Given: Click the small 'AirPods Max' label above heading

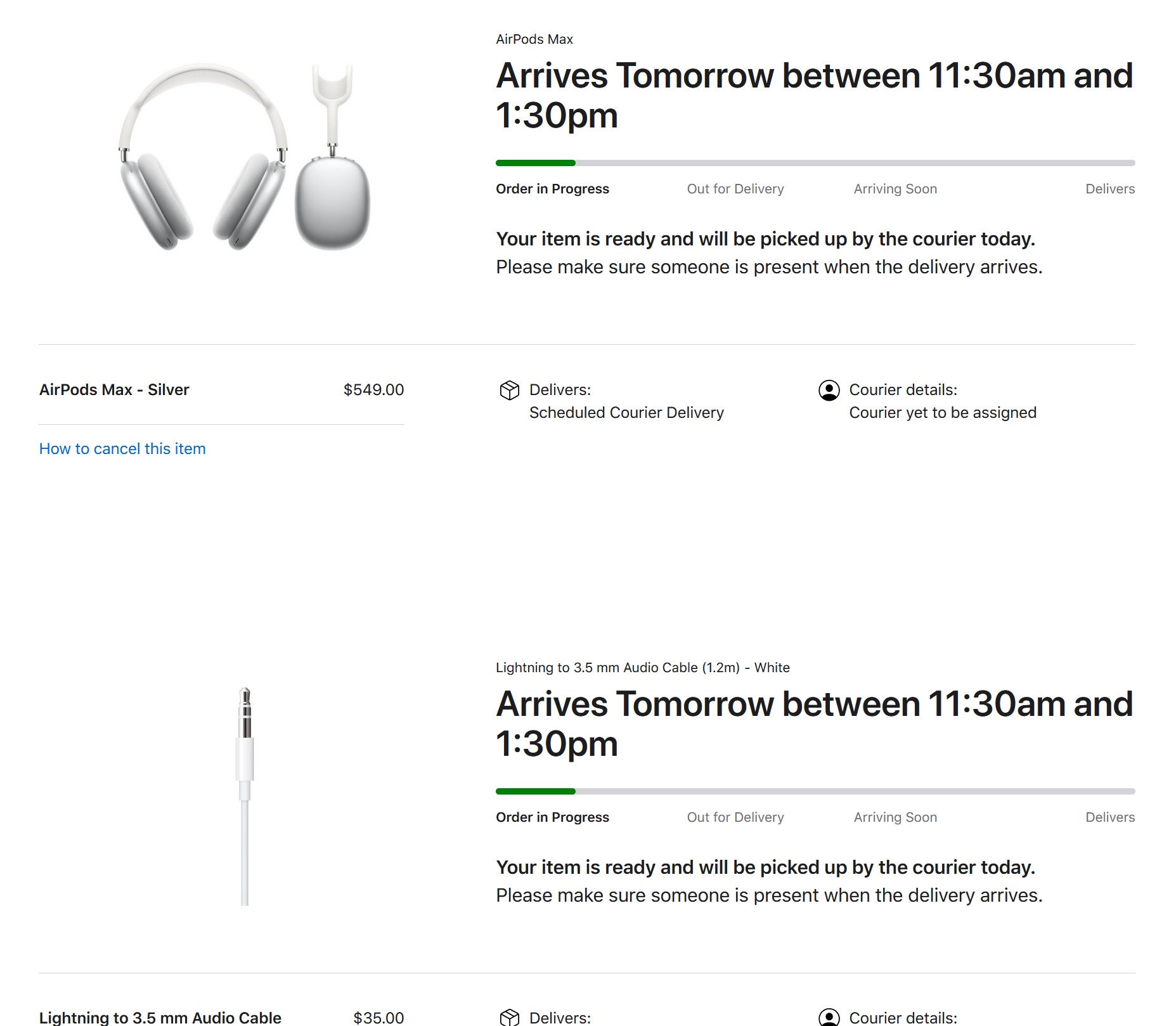Looking at the screenshot, I should pos(534,39).
